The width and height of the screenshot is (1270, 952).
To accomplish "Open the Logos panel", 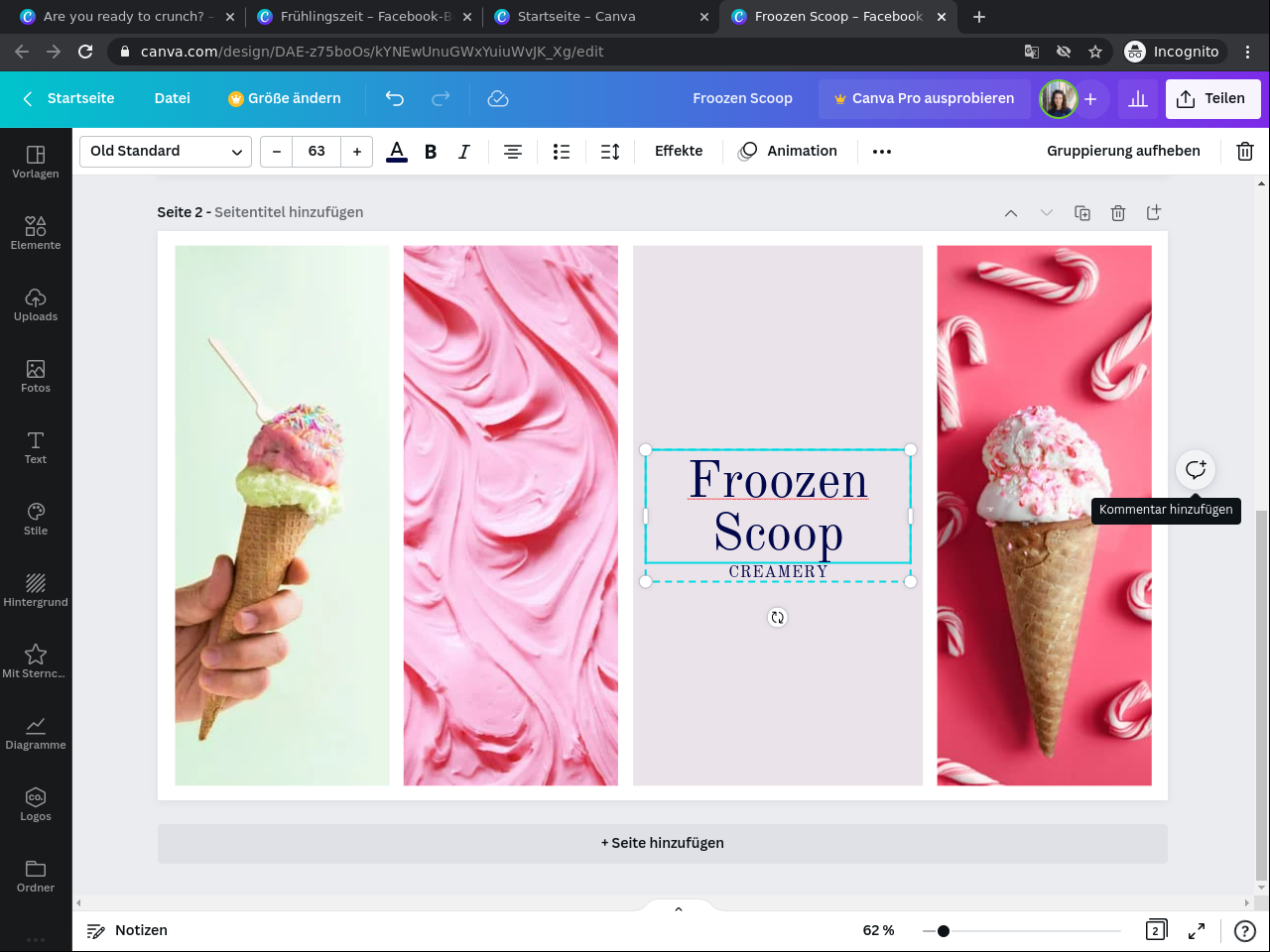I will pyautogui.click(x=36, y=804).
